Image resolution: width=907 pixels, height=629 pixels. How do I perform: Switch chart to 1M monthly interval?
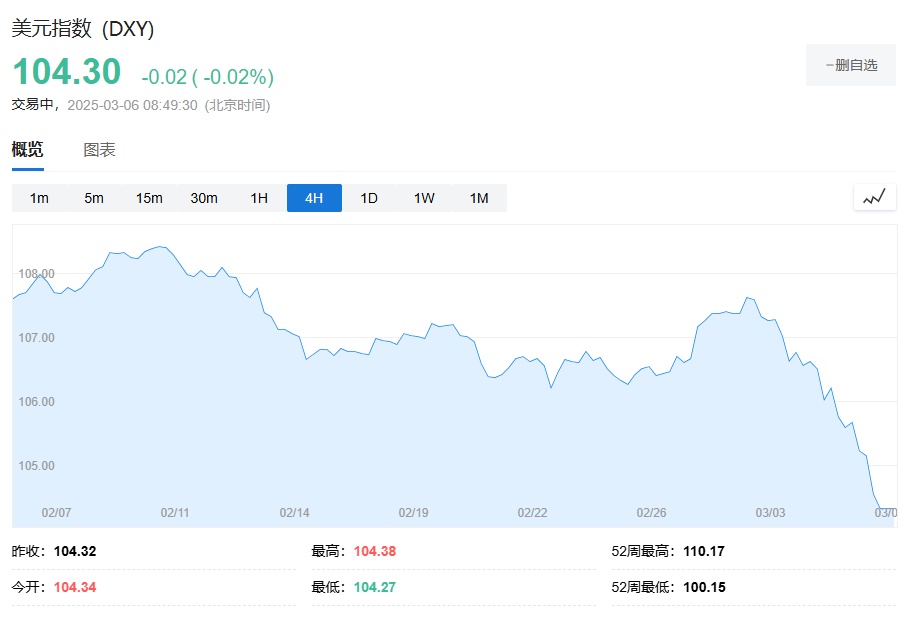479,198
